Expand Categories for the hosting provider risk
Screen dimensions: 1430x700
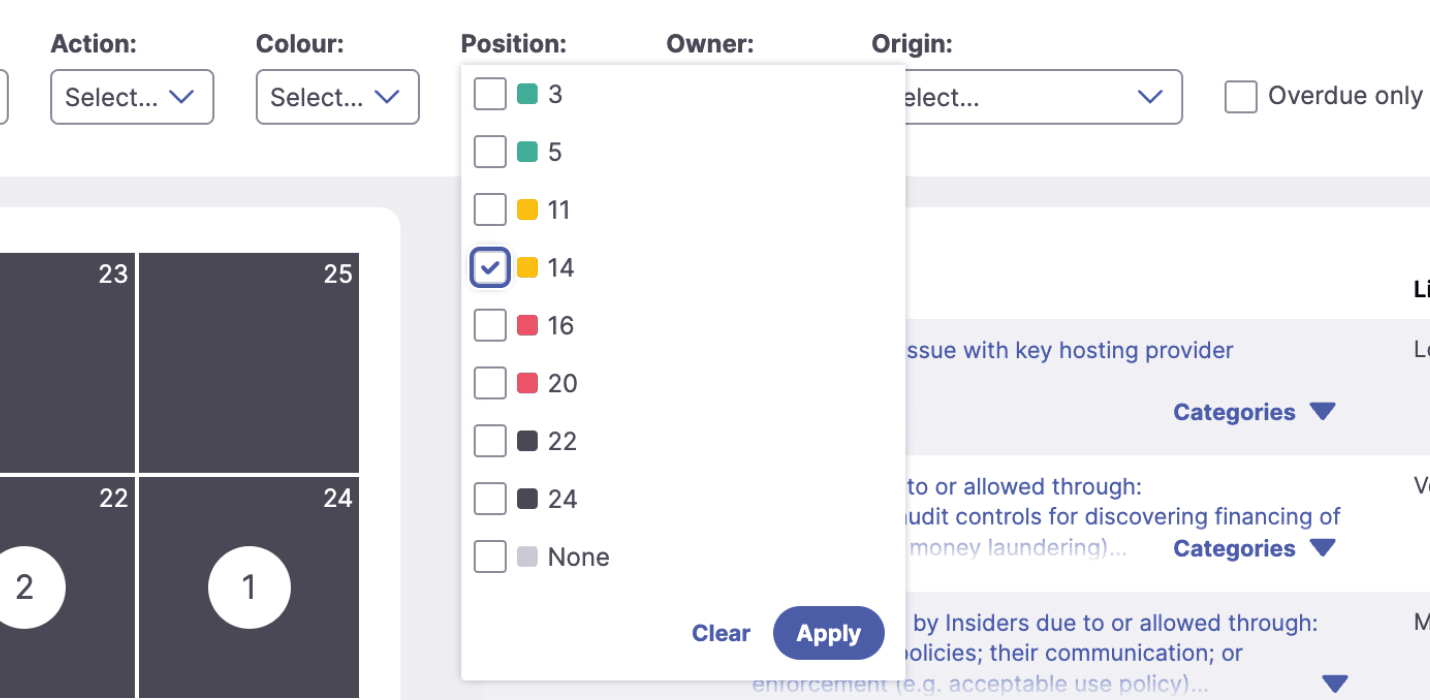pyautogui.click(x=1254, y=411)
